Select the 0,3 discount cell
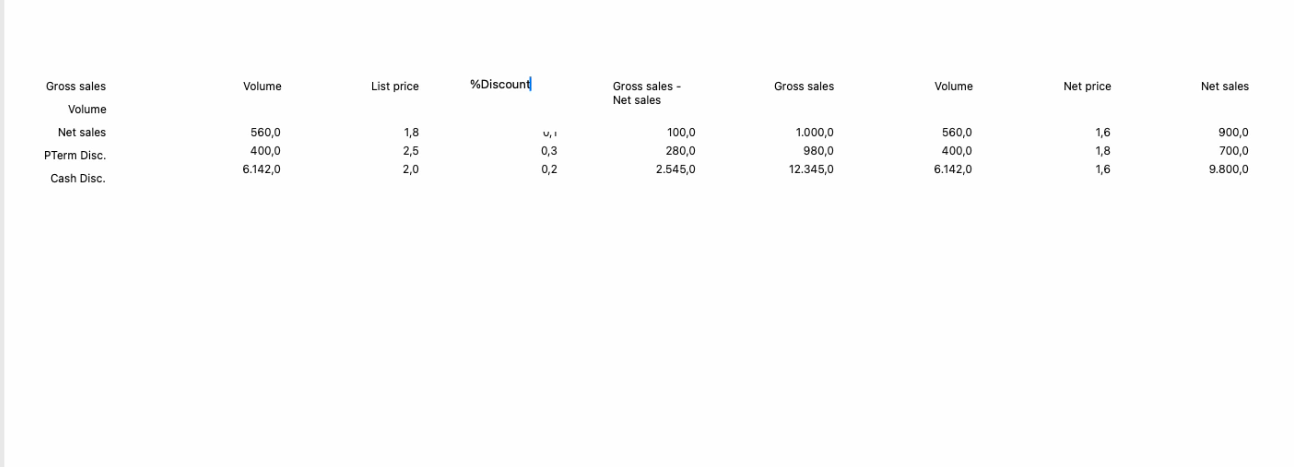Viewport: 1294px width, 467px height. point(548,151)
